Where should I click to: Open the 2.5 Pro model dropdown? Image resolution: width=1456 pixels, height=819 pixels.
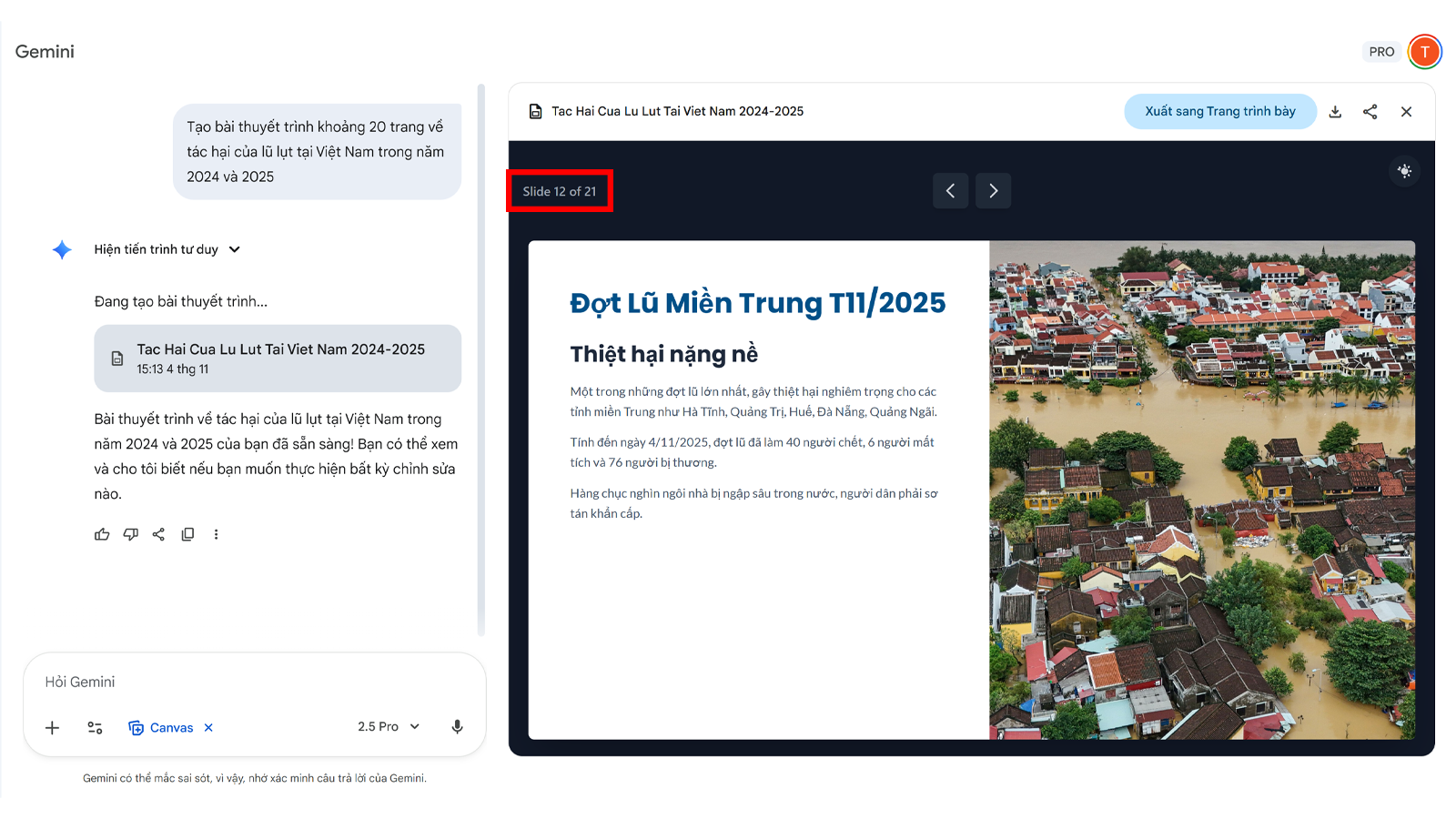389,726
